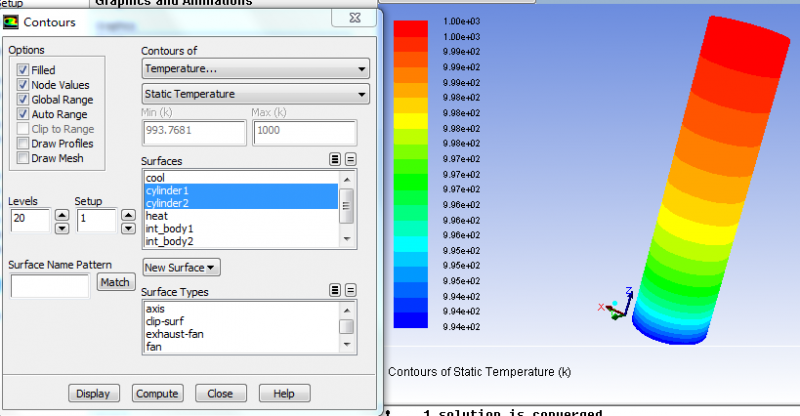The height and width of the screenshot is (416, 800).
Task: Deselect all Surface Types with list icon
Action: click(351, 290)
